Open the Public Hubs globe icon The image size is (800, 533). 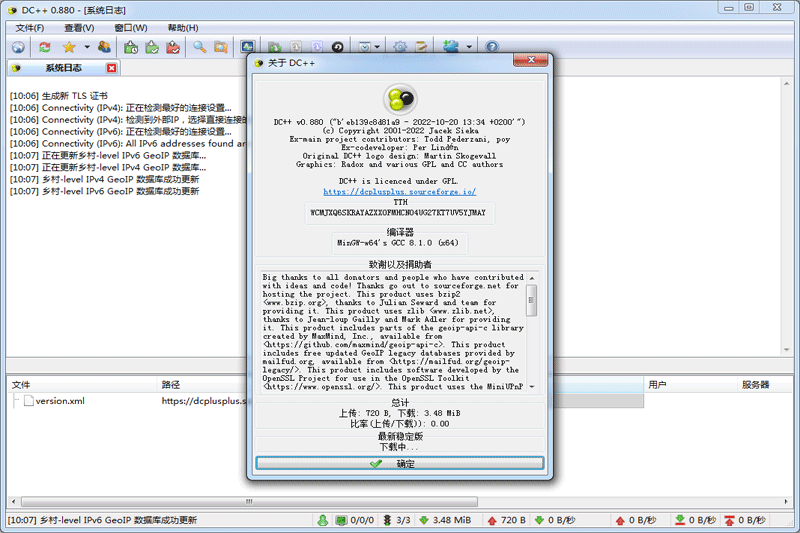(x=18, y=47)
